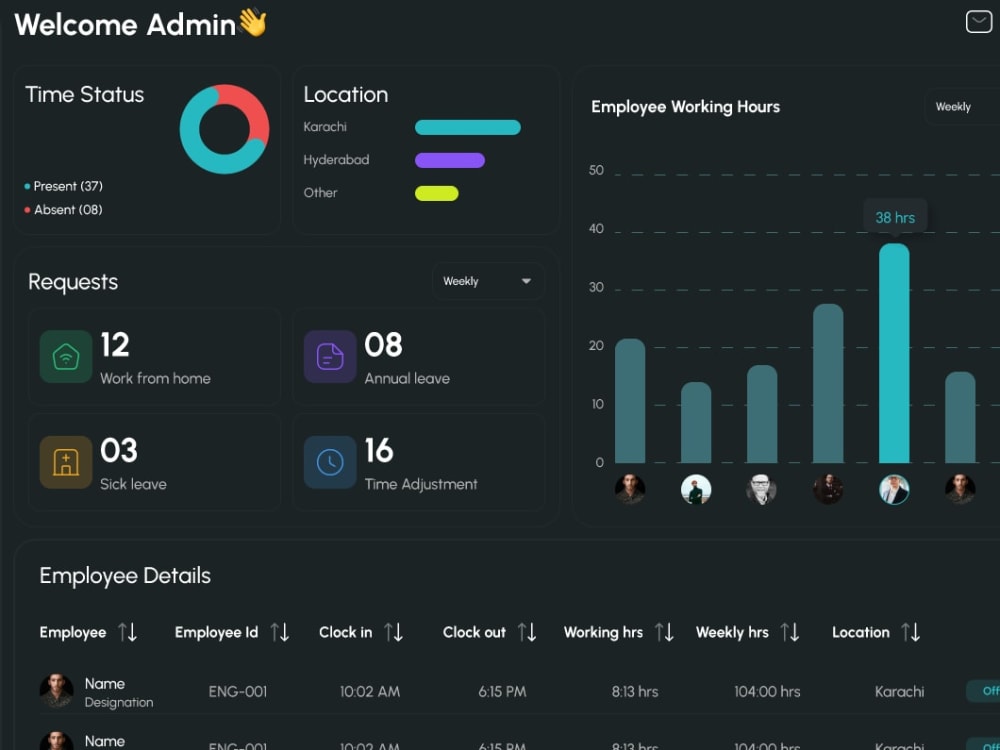The height and width of the screenshot is (750, 1000).
Task: Click the Employee Id column header
Action: (x=216, y=632)
